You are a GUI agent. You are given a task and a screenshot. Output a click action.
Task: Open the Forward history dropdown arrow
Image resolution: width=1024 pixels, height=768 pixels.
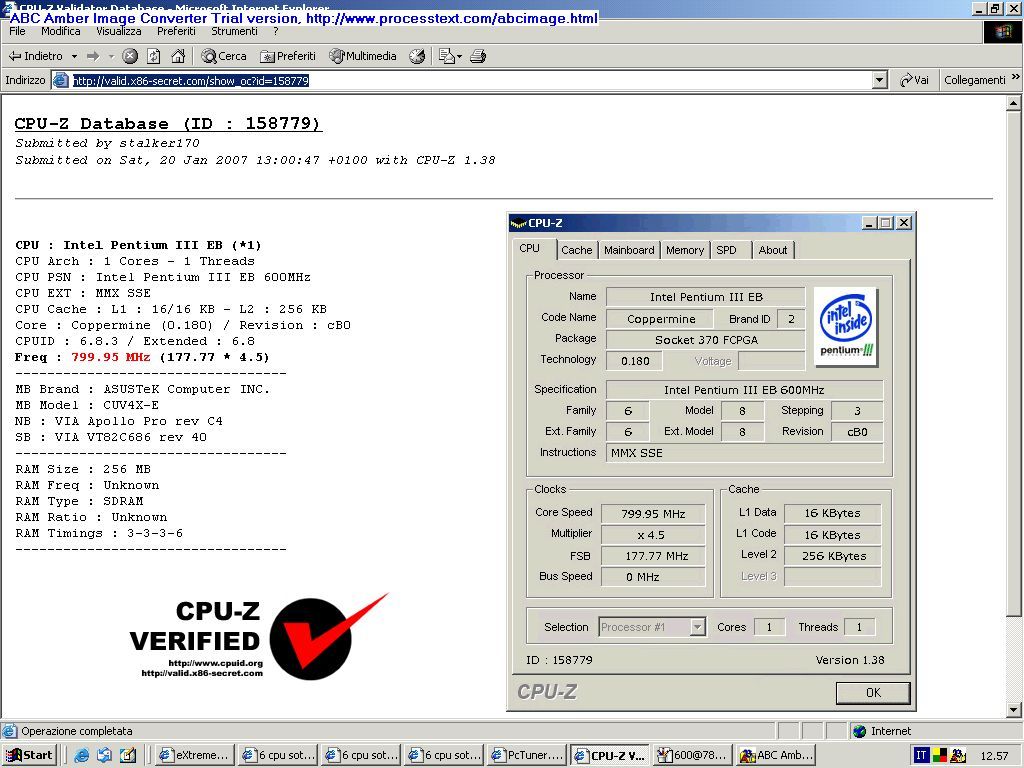pyautogui.click(x=111, y=56)
